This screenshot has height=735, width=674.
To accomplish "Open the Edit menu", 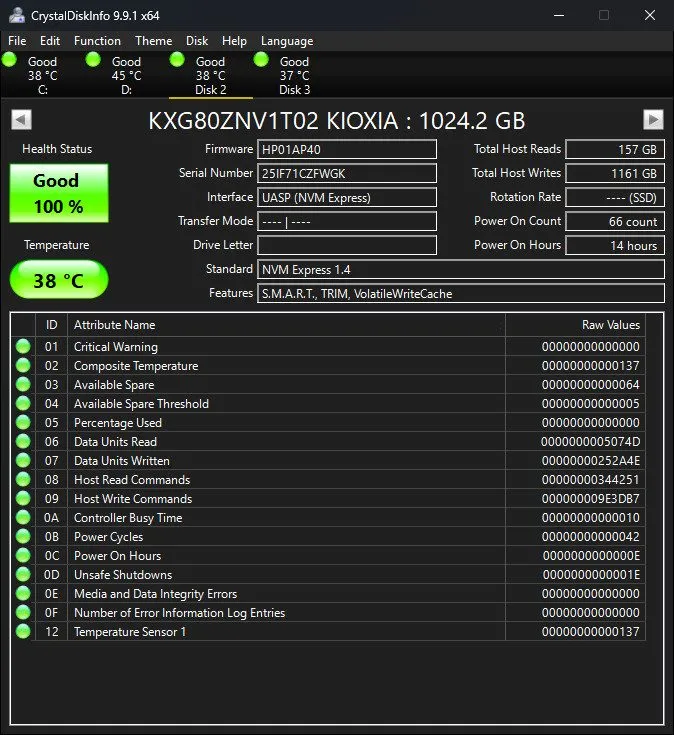I will point(50,41).
